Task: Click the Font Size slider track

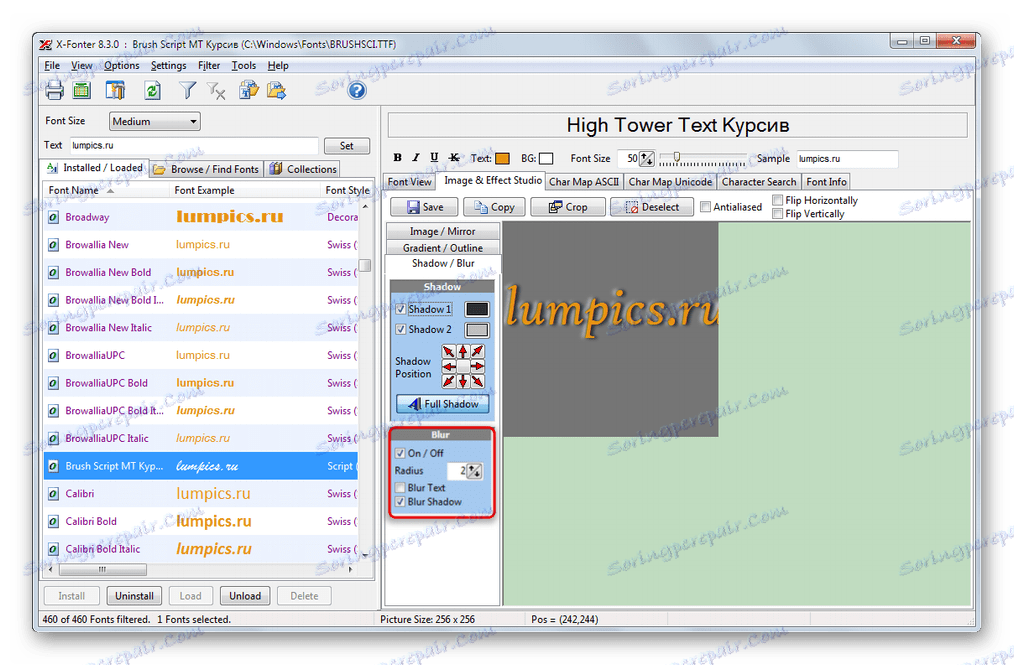Action: pos(703,158)
